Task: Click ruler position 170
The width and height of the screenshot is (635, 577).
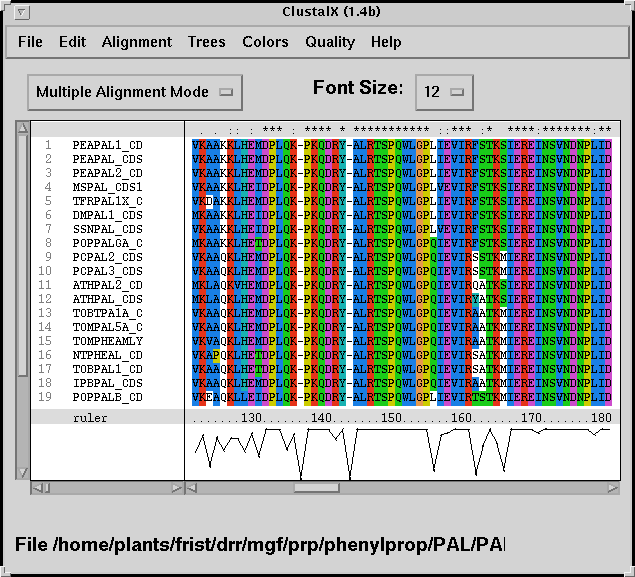Action: point(531,417)
